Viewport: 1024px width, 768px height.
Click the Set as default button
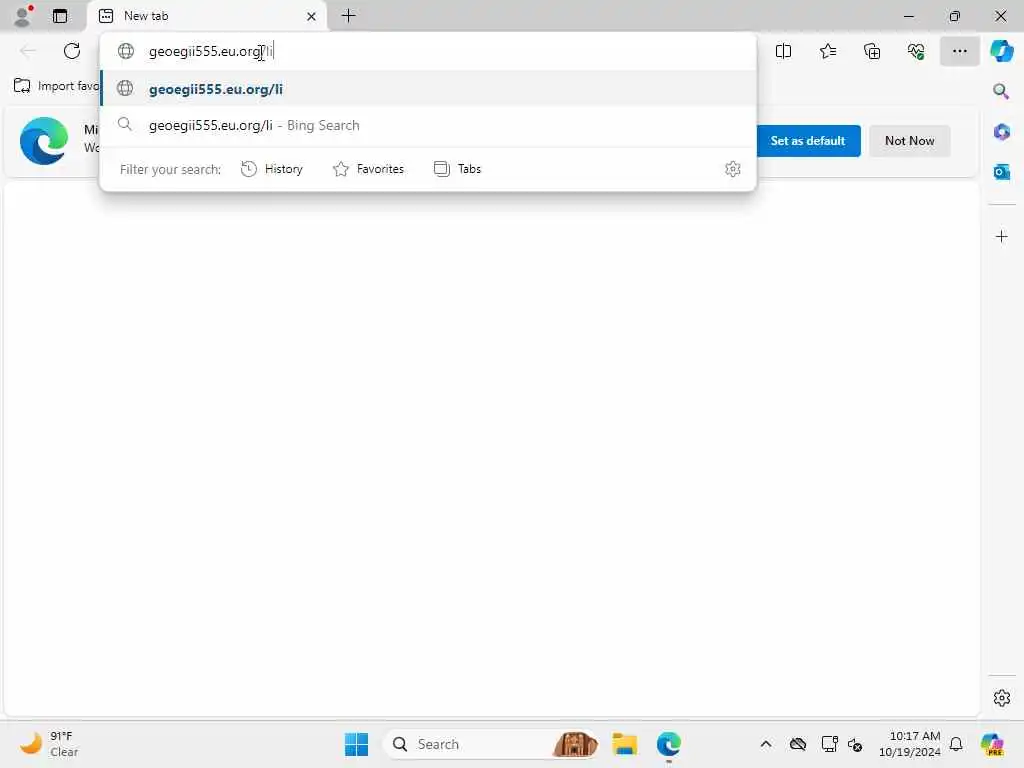point(807,140)
